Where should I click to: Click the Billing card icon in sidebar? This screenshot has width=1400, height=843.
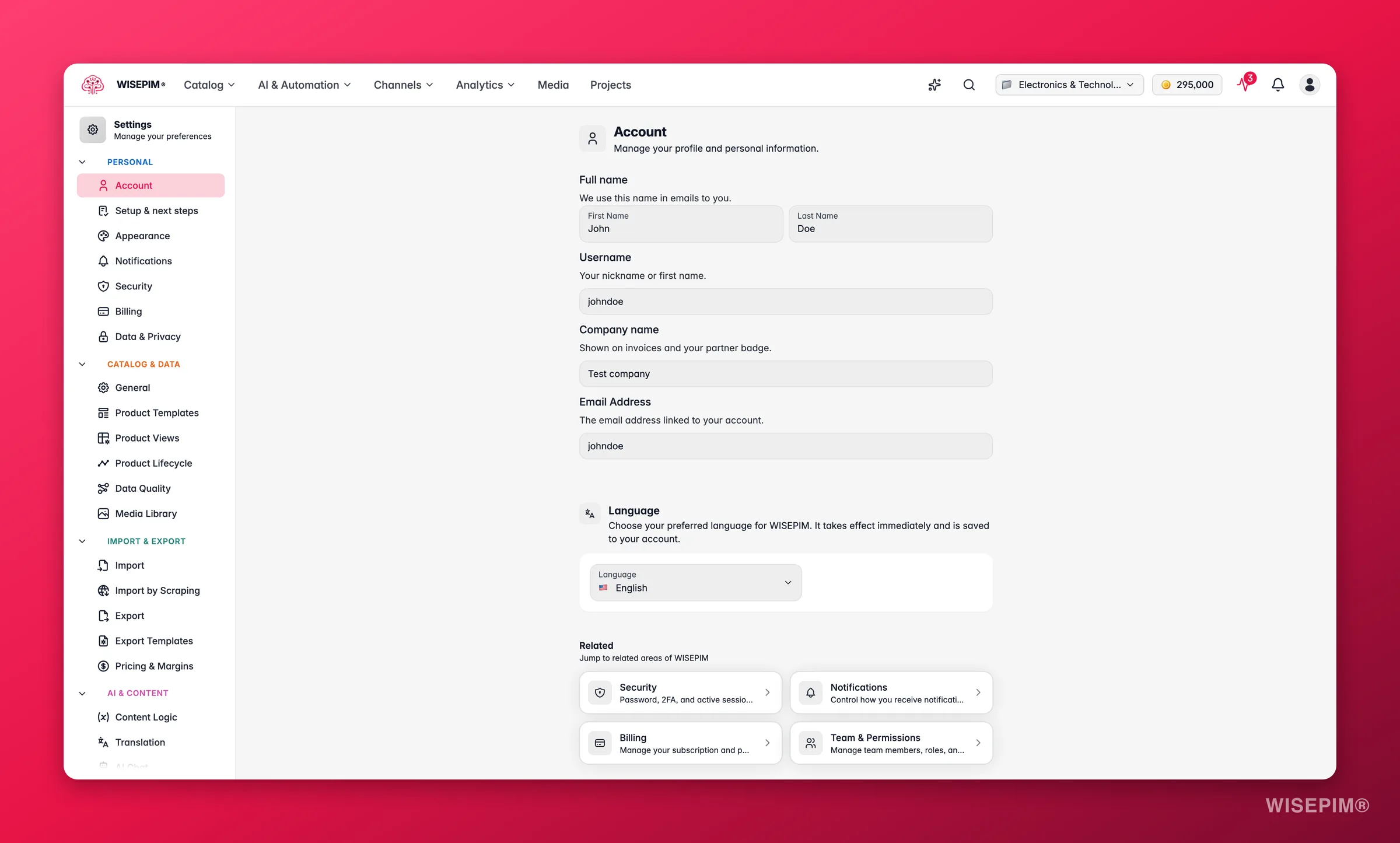103,312
